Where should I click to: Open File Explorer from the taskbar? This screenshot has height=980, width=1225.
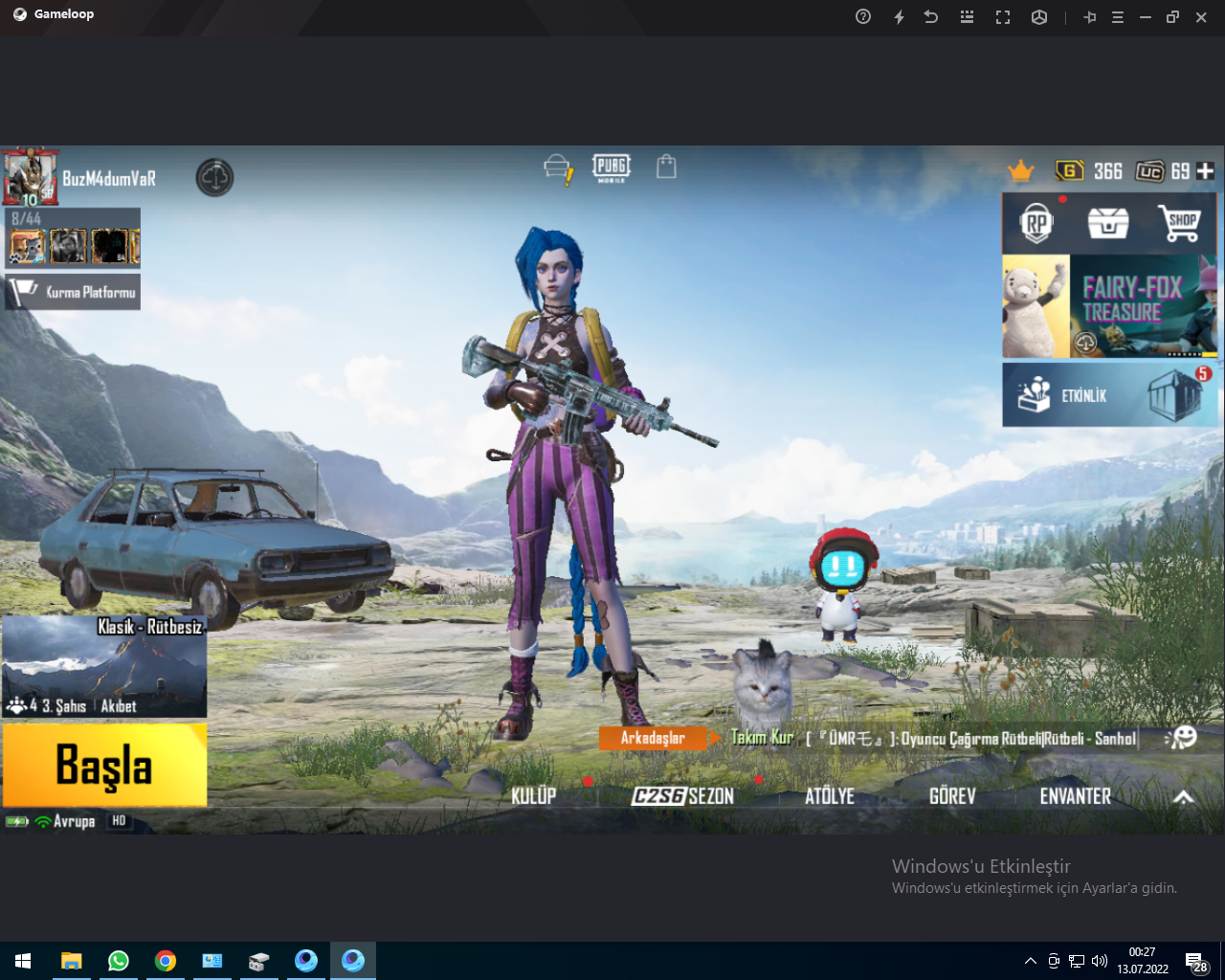click(71, 961)
